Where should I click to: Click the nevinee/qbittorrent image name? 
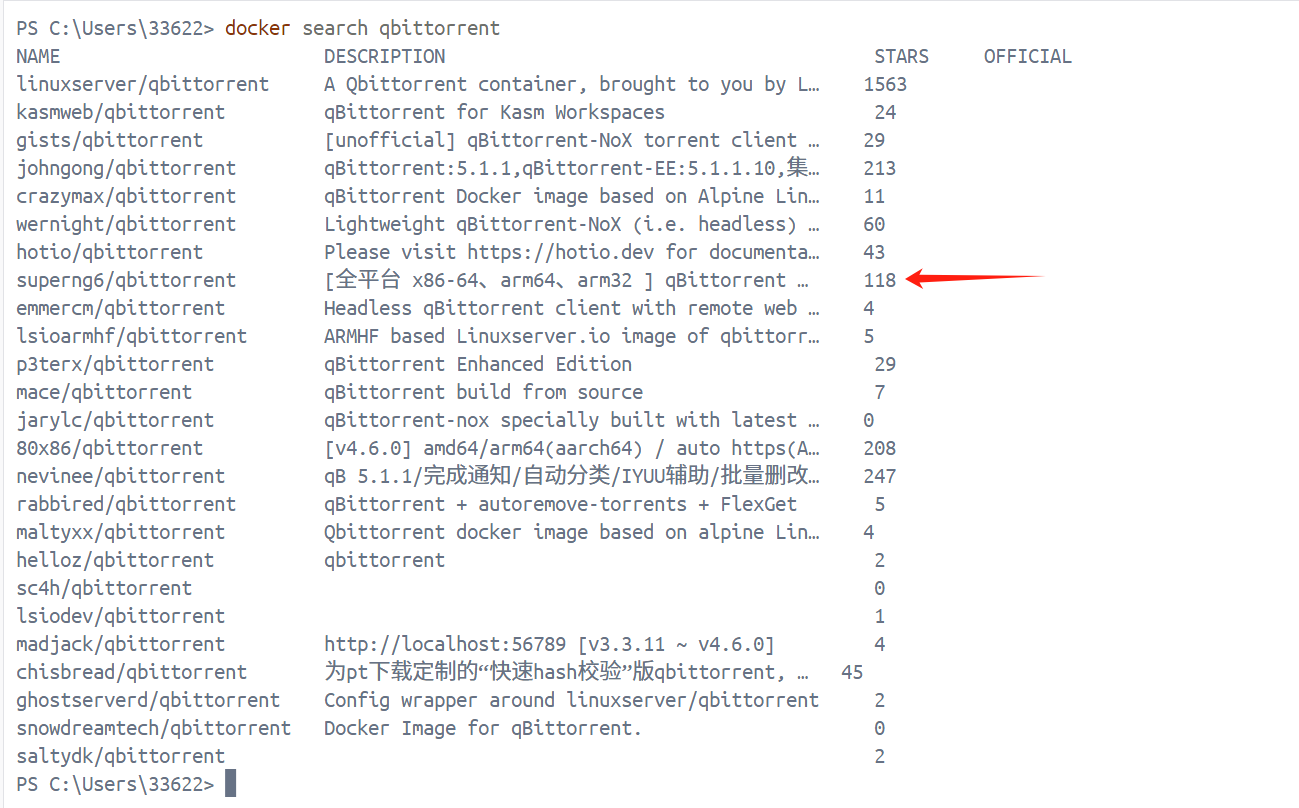pos(120,477)
